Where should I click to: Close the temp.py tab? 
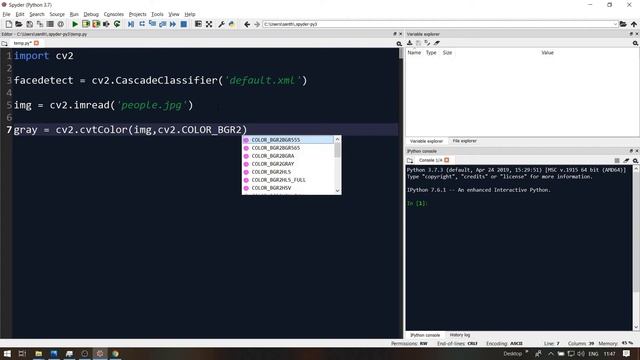click(36, 43)
